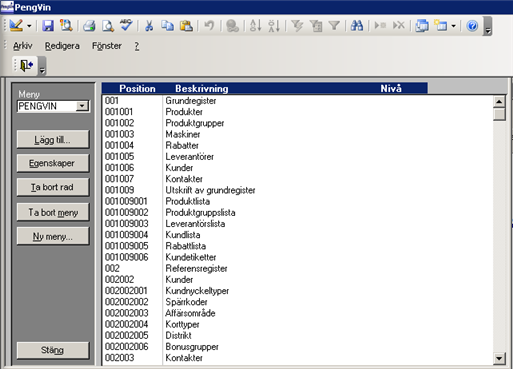513x369 pixels.
Task: Click the greyed hyperlink globe icon
Action: pos(232,26)
